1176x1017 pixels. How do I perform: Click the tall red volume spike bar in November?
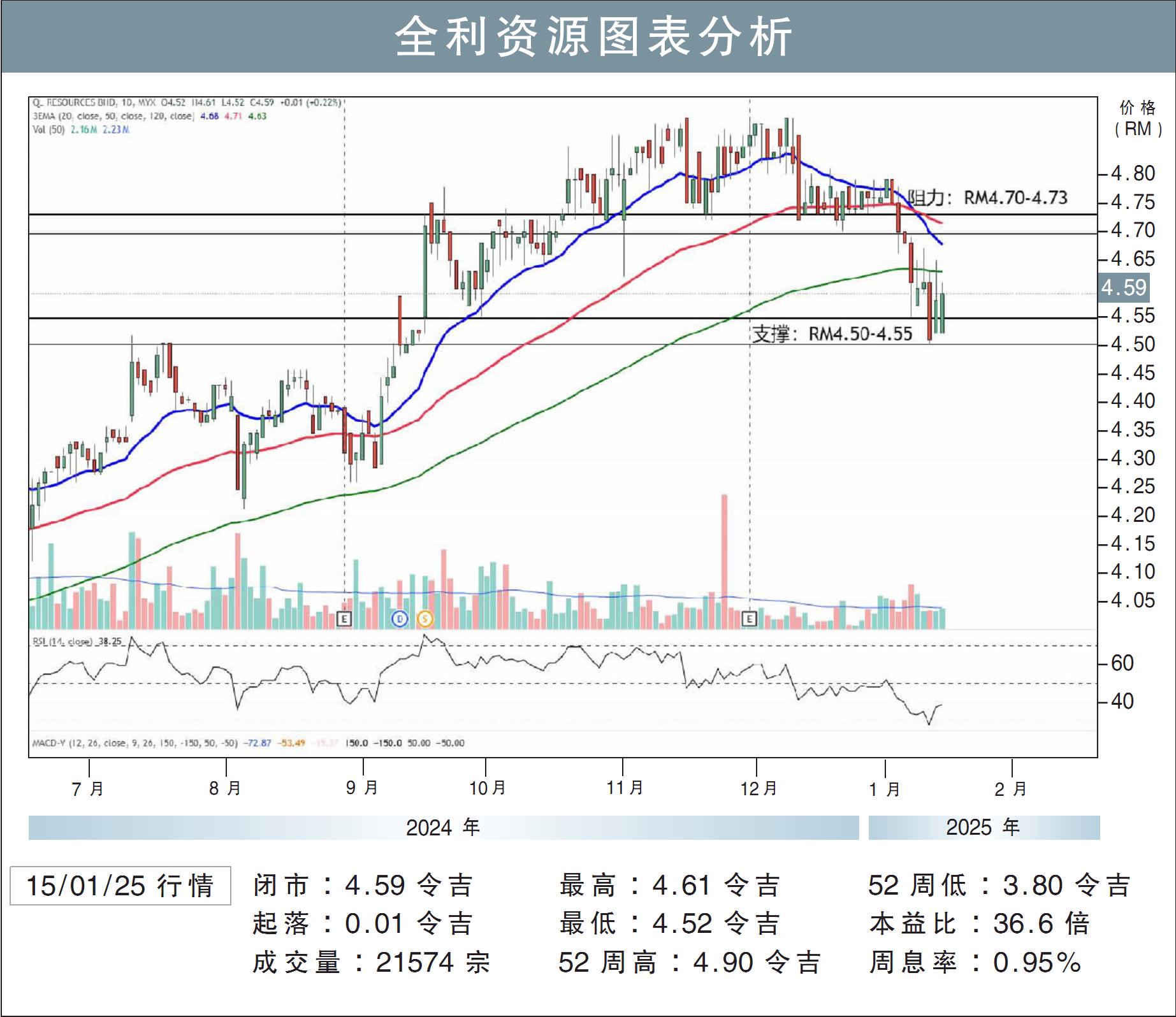[x=724, y=561]
